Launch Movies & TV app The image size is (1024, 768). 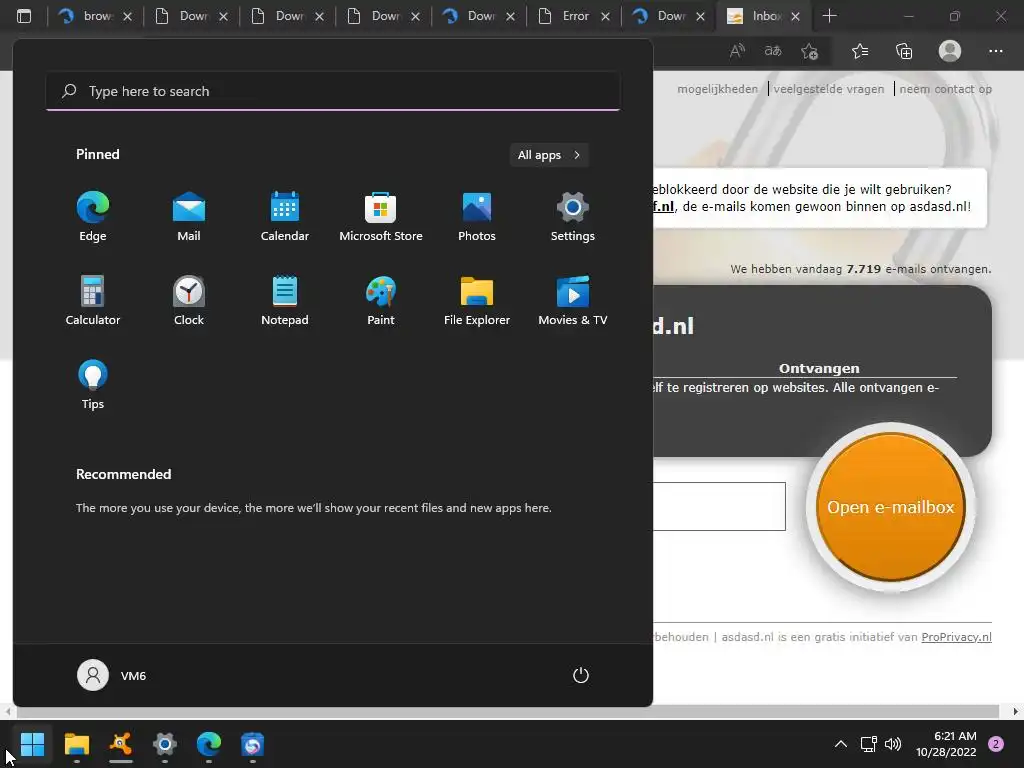573,300
